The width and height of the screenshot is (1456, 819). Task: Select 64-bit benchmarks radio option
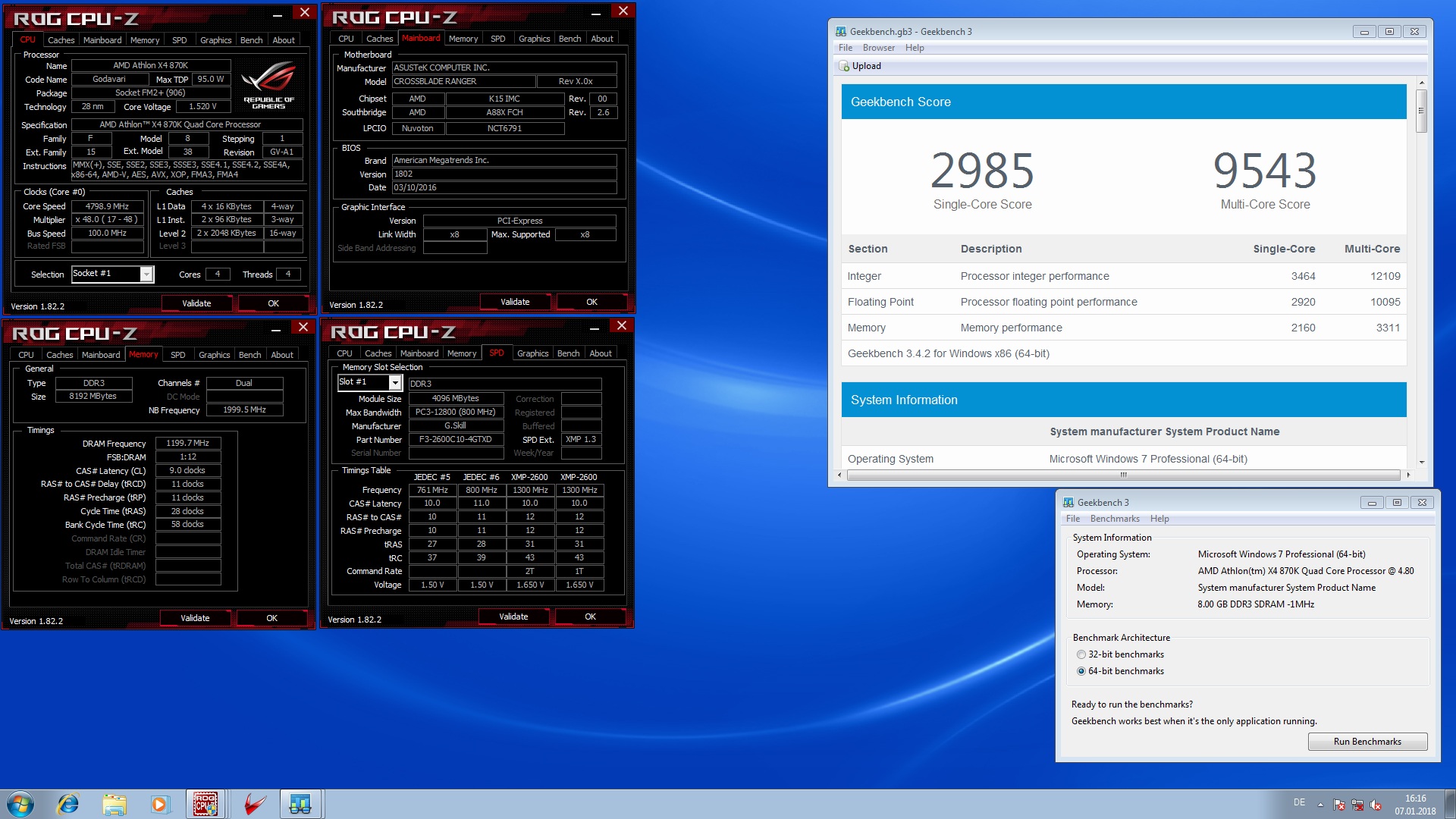click(1081, 671)
